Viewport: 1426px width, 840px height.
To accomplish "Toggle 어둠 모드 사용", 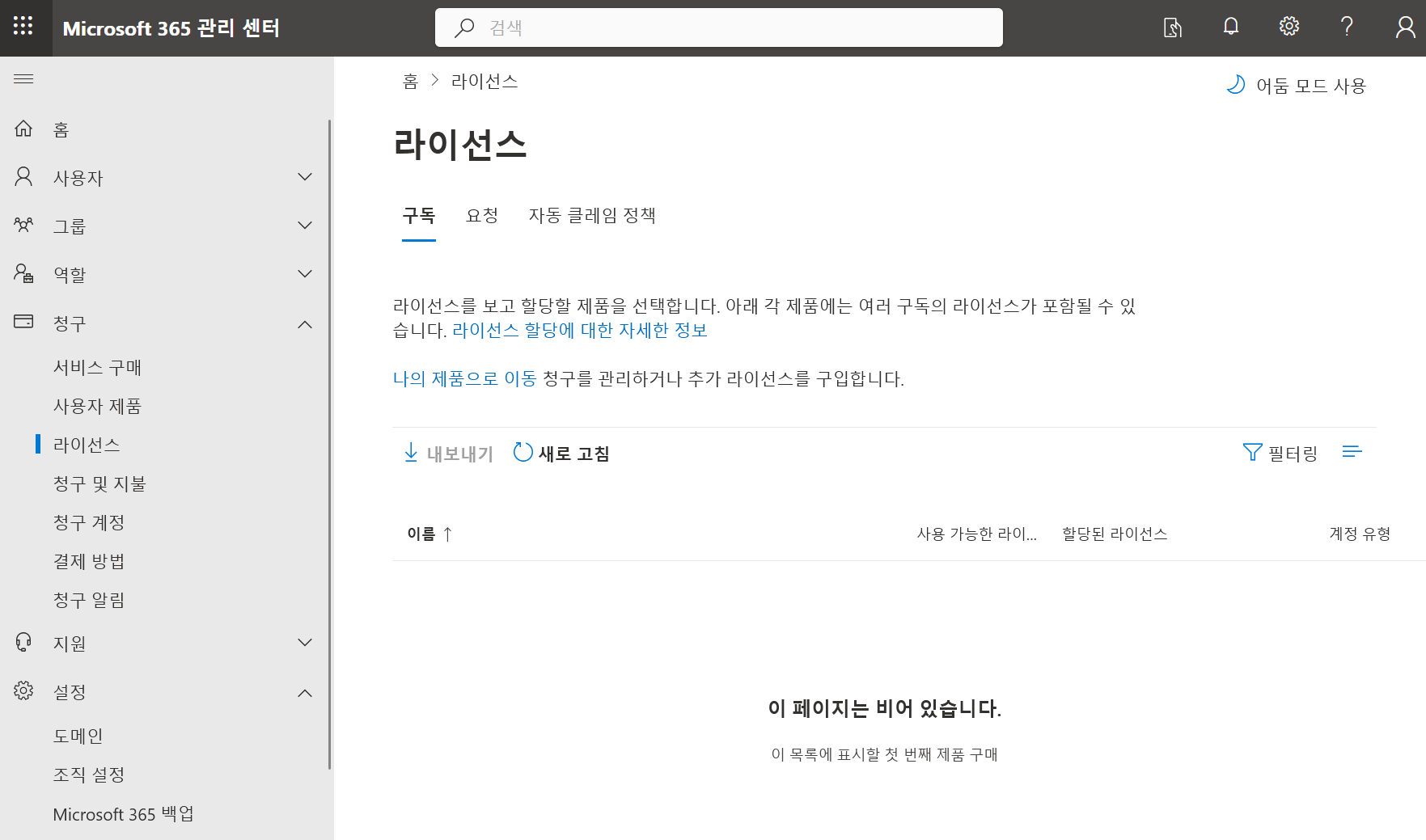I will tap(1297, 85).
